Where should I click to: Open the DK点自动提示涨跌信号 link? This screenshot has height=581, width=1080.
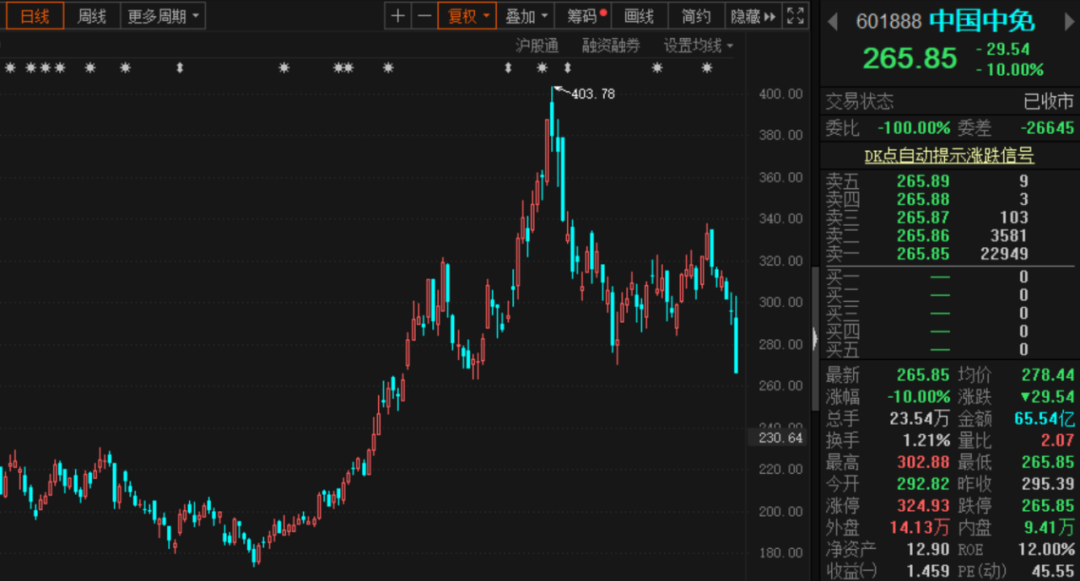point(948,155)
